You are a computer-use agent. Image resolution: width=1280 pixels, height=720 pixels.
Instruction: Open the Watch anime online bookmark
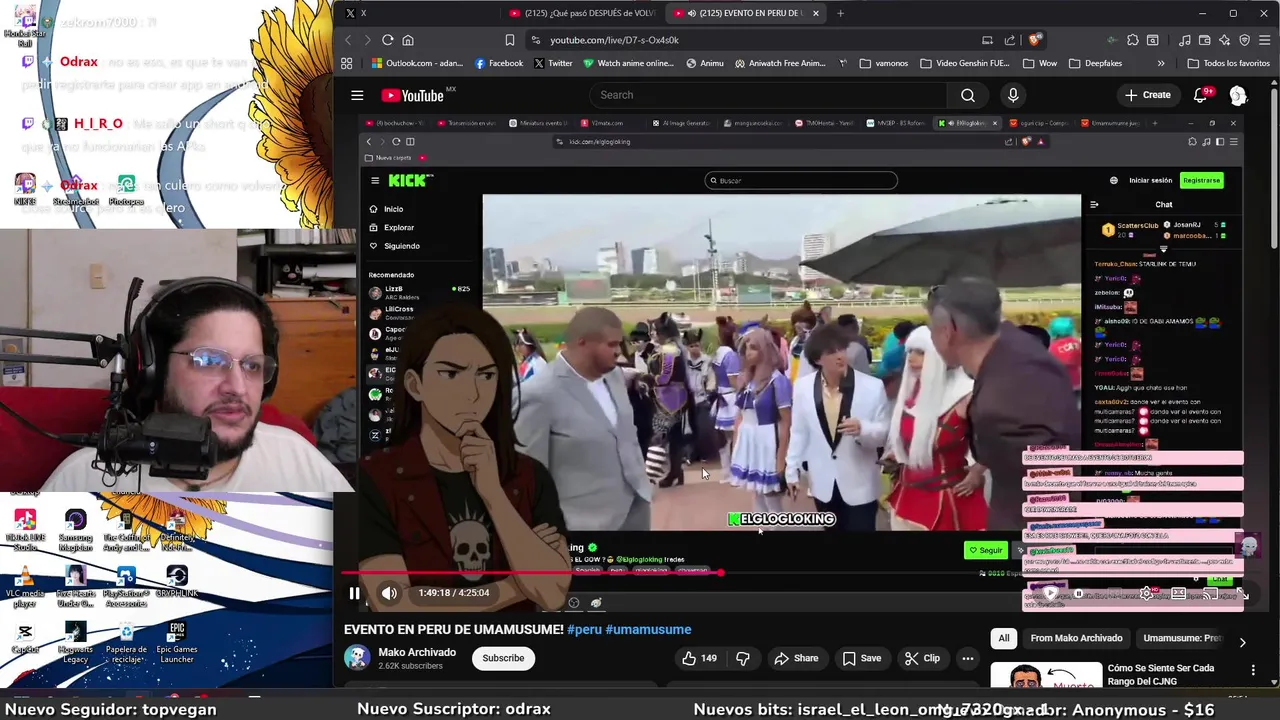tap(628, 63)
